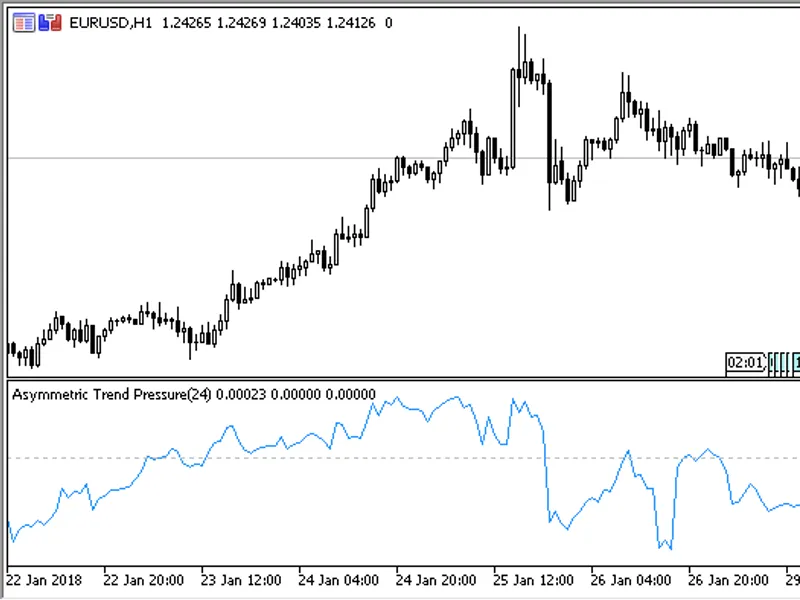Click the 26 Jan 04:00 time label
The width and height of the screenshot is (800, 600).
631,580
